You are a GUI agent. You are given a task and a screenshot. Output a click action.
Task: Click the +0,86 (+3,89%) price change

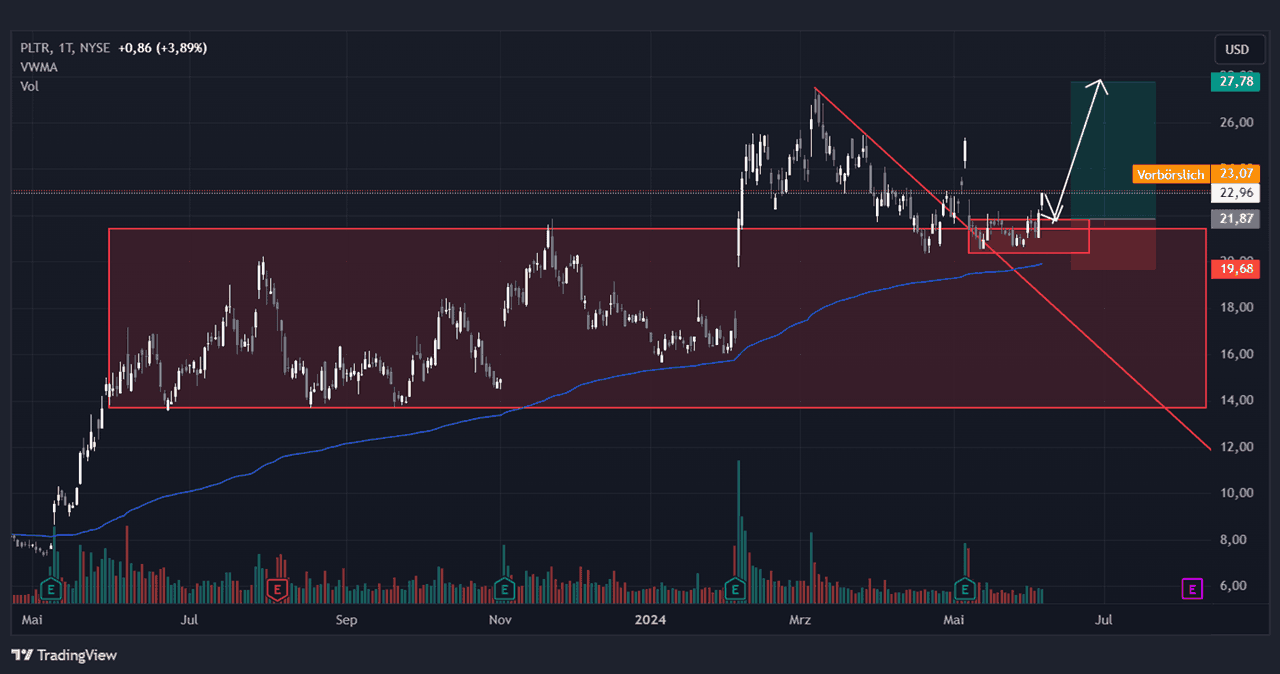click(162, 47)
